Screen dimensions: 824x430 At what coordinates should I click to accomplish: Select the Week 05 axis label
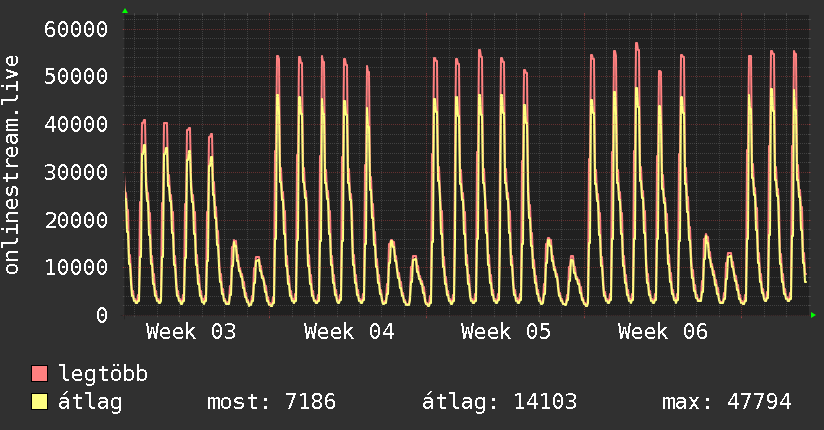coord(506,332)
